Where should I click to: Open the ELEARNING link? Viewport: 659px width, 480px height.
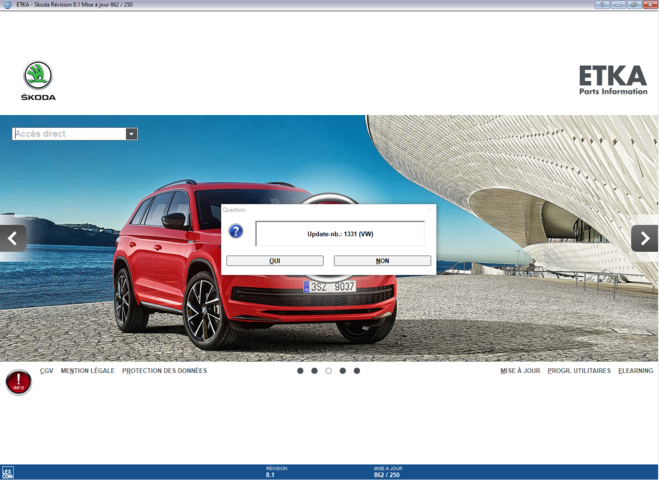pyautogui.click(x=635, y=371)
